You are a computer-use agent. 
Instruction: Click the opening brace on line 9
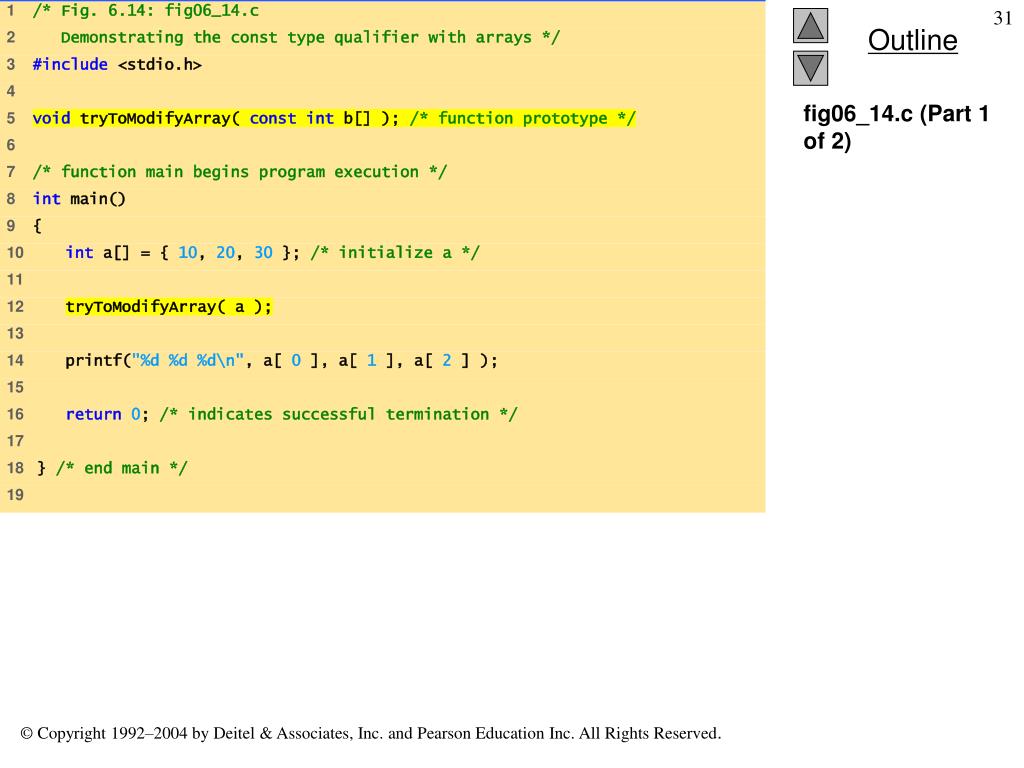pyautogui.click(x=37, y=226)
